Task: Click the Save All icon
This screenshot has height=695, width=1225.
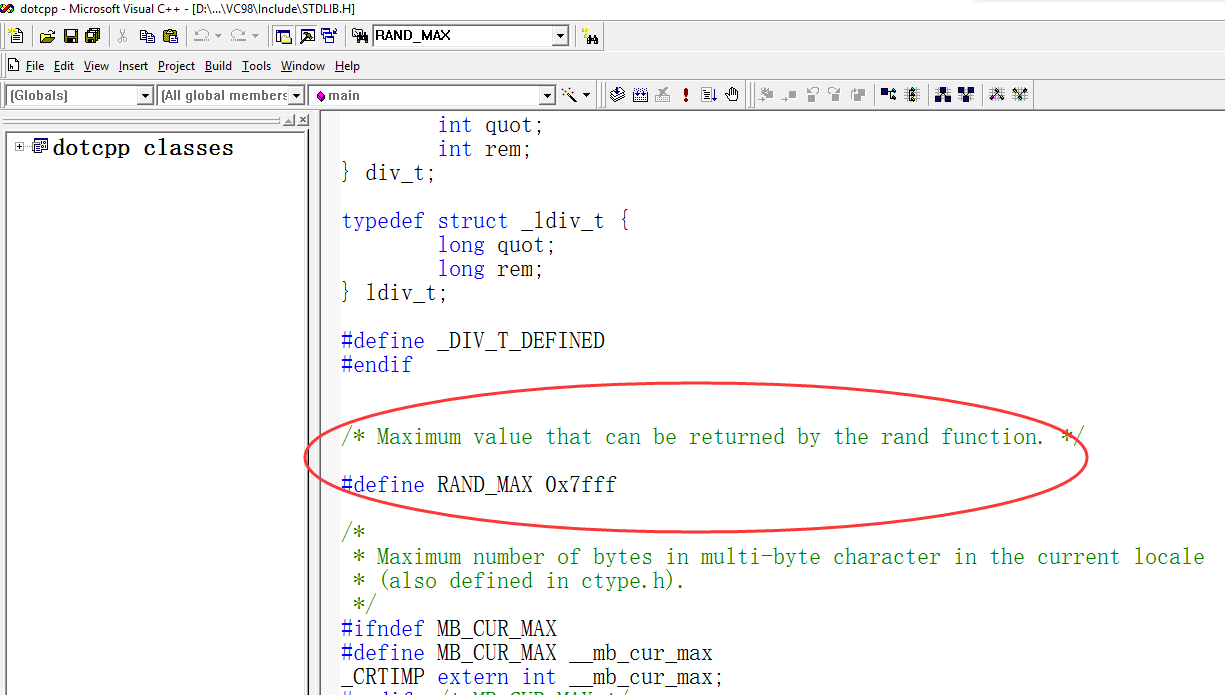Action: point(93,36)
